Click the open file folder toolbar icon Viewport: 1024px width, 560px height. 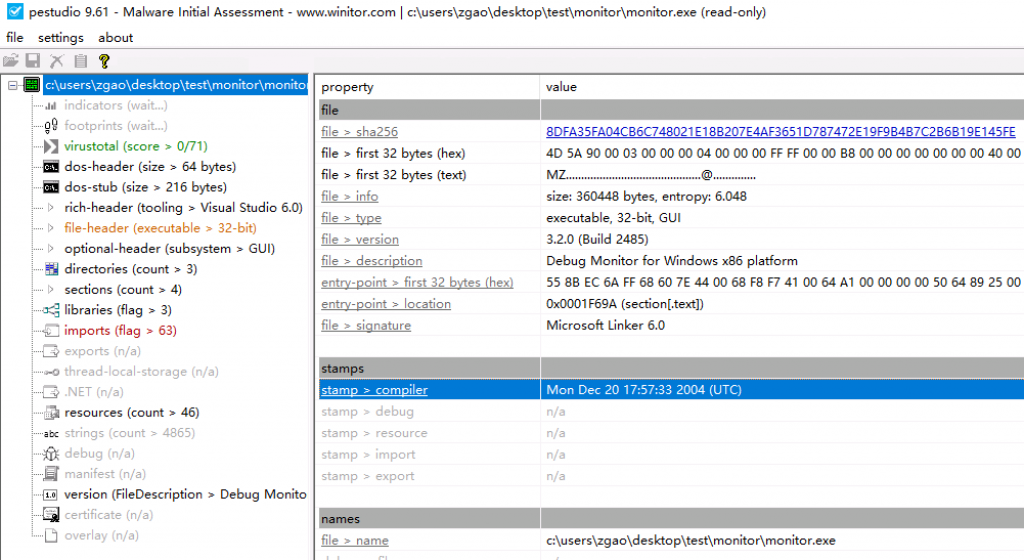click(x=11, y=62)
